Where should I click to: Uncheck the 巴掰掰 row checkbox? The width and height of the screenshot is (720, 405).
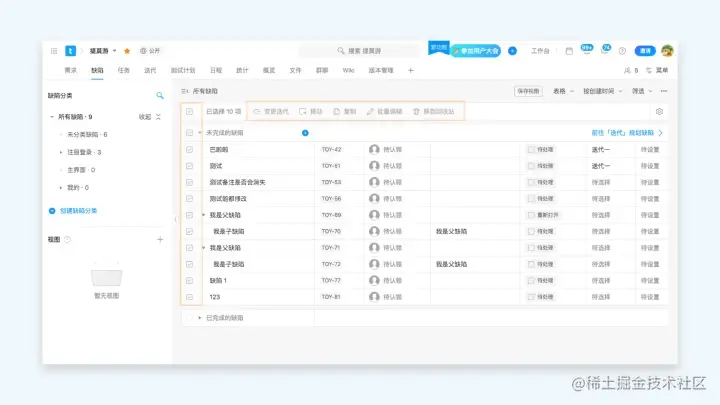[190, 150]
